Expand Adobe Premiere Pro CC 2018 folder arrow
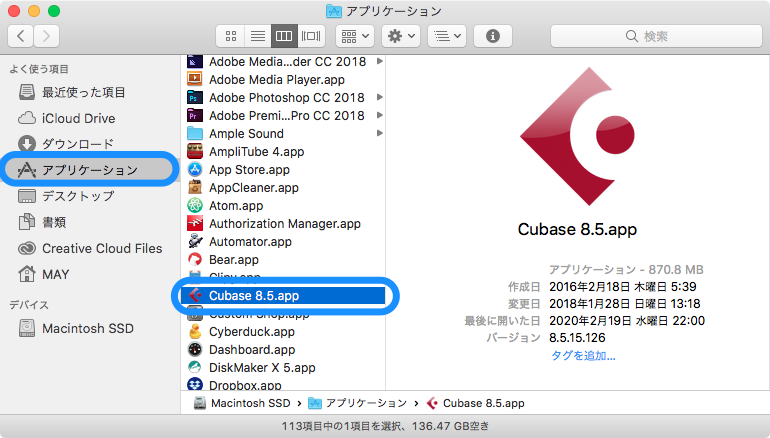 pyautogui.click(x=380, y=115)
